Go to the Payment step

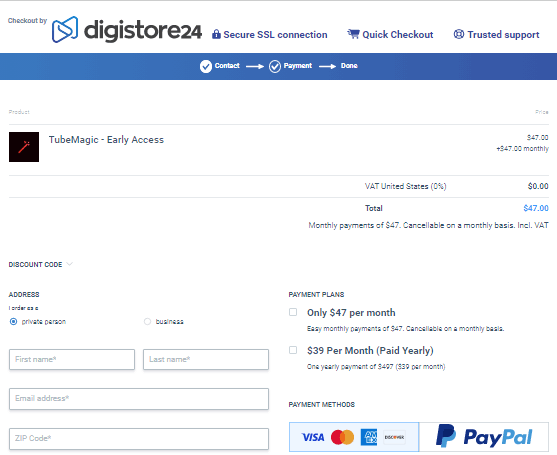click(298, 66)
